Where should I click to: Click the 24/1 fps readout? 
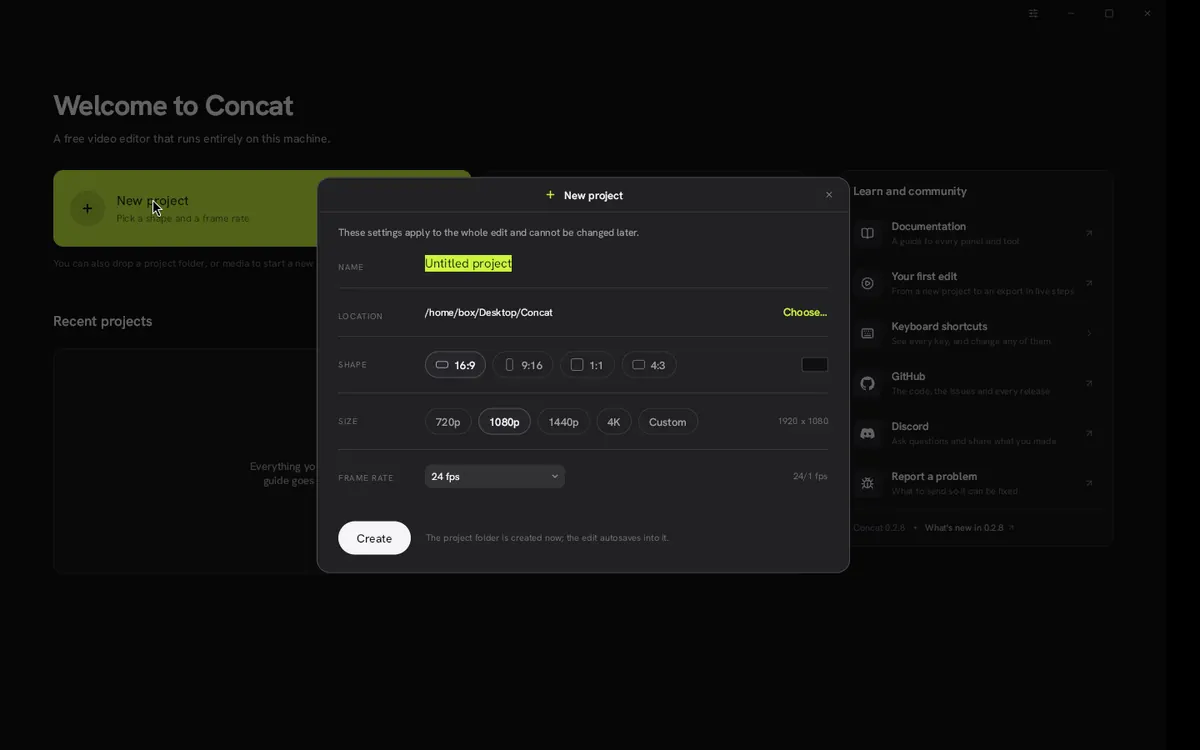(810, 477)
